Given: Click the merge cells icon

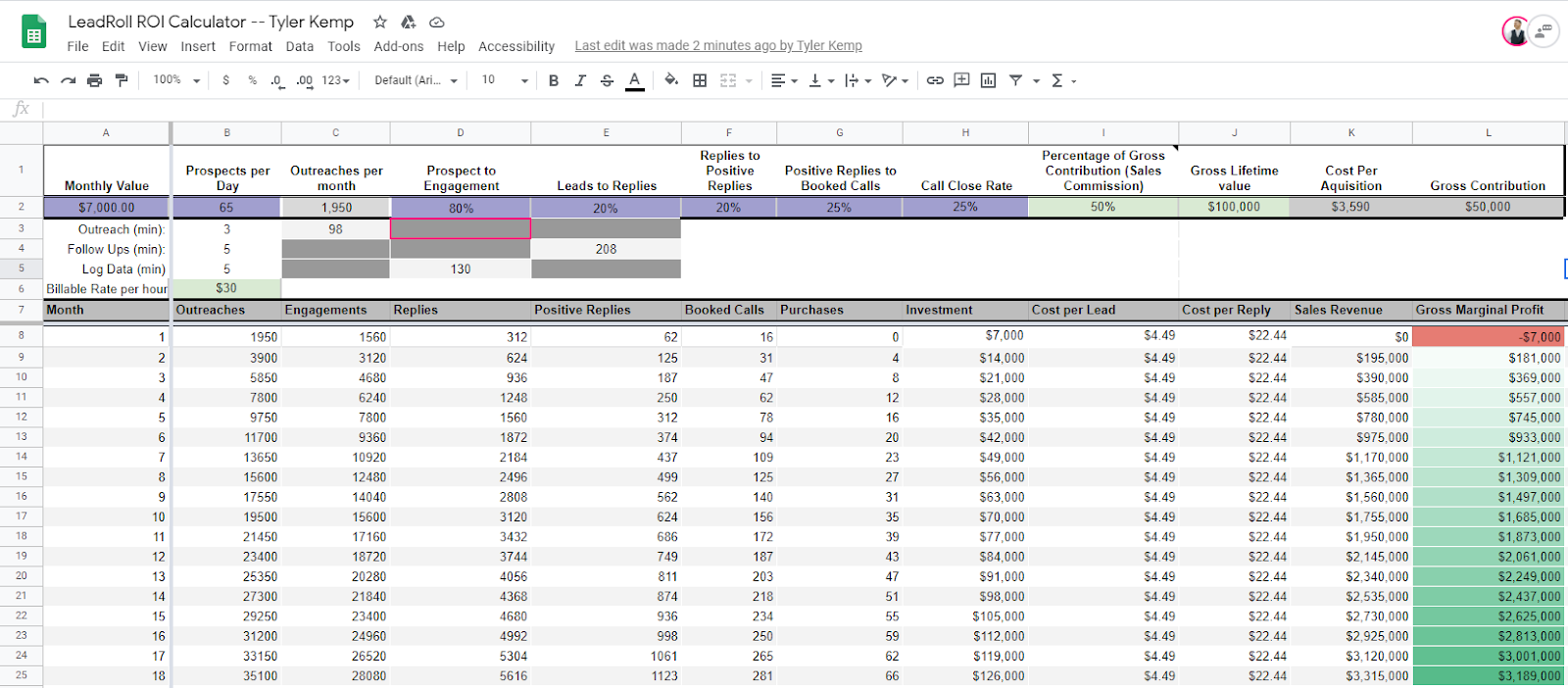Looking at the screenshot, I should tap(728, 80).
